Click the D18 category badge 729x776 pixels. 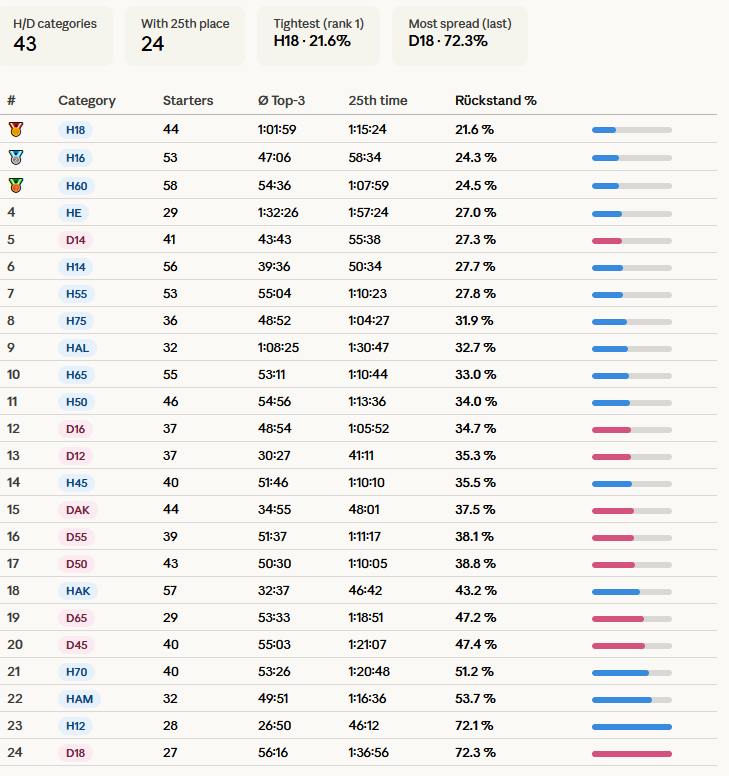[75, 752]
